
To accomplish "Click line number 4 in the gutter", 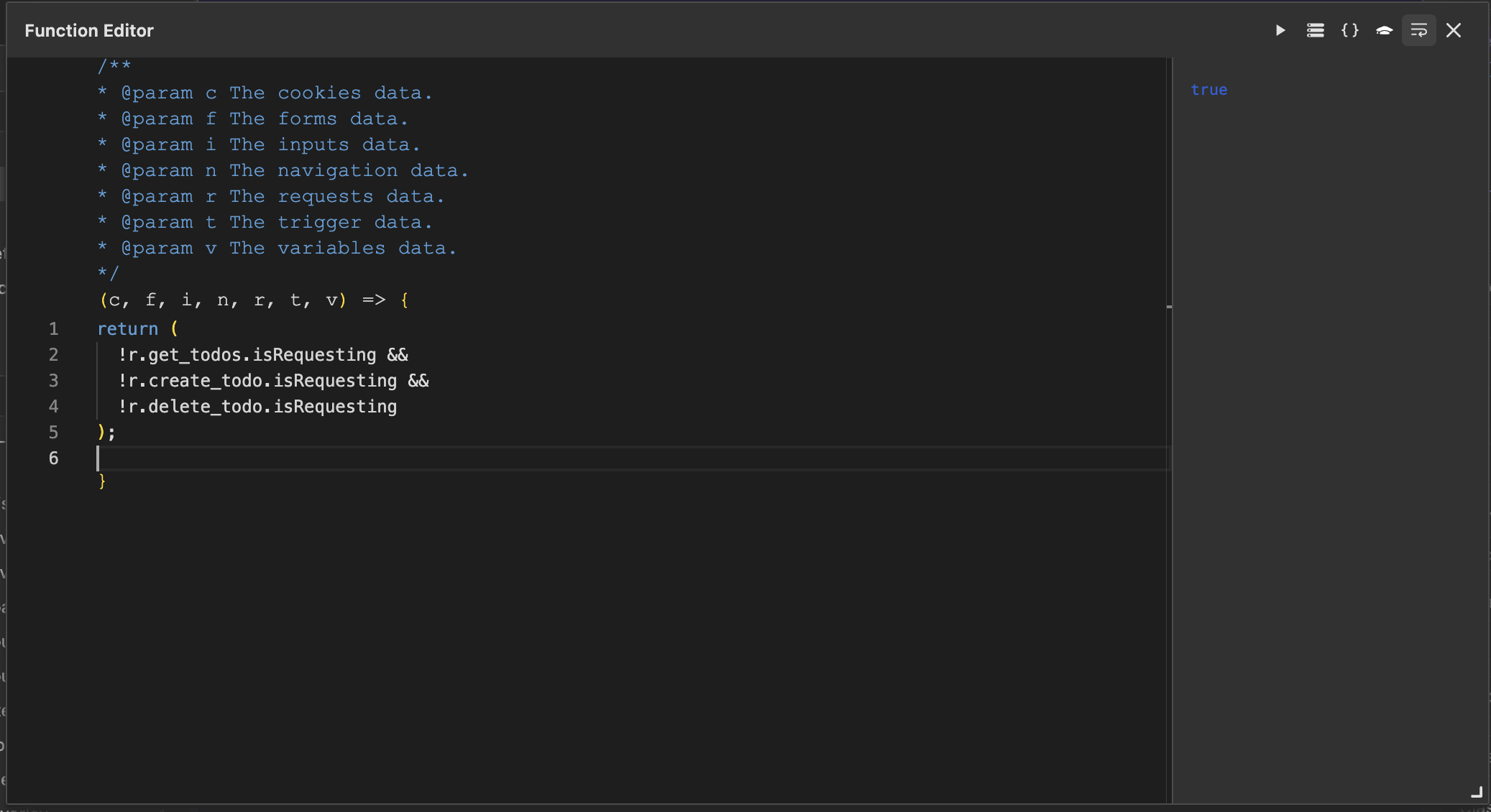I will coord(53,407).
